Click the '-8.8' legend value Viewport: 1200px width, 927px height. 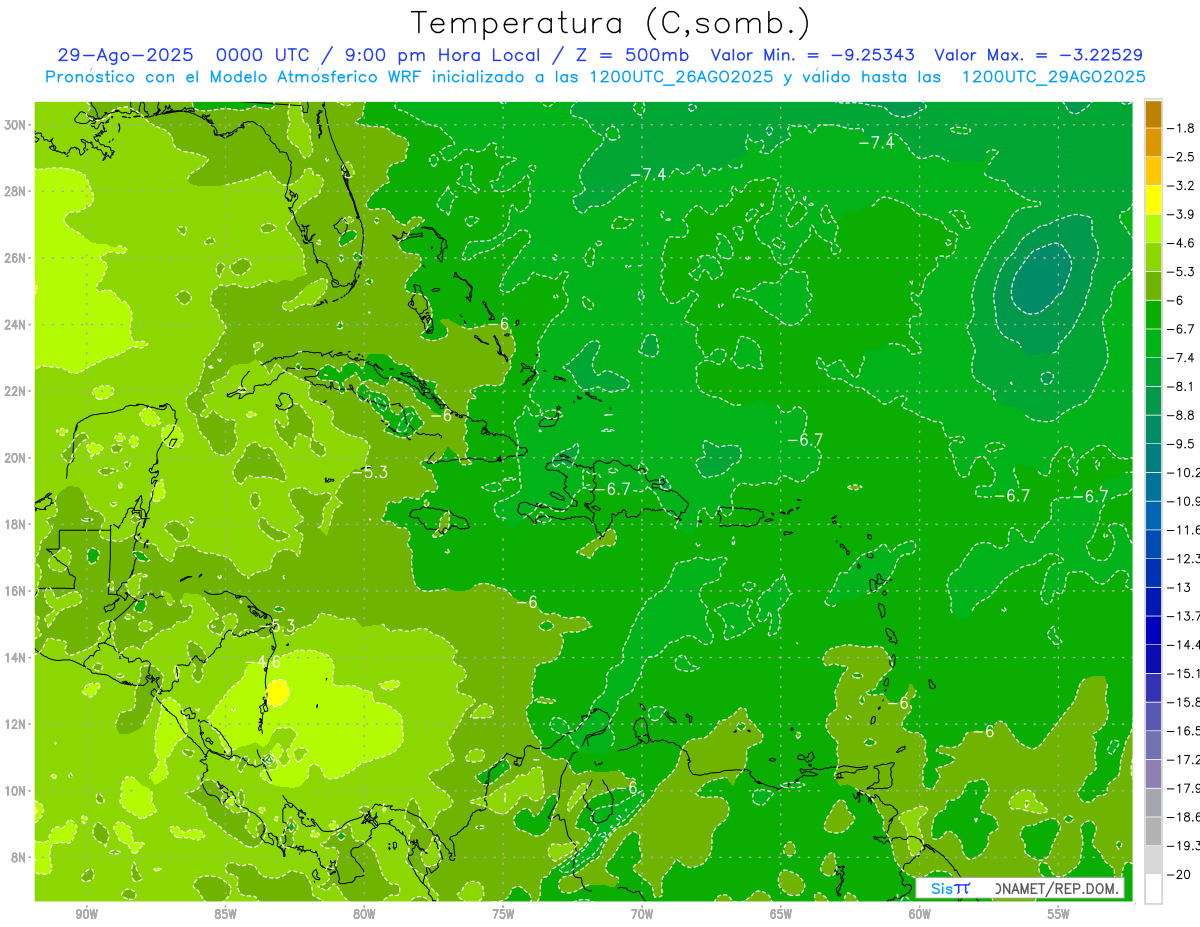(1182, 415)
